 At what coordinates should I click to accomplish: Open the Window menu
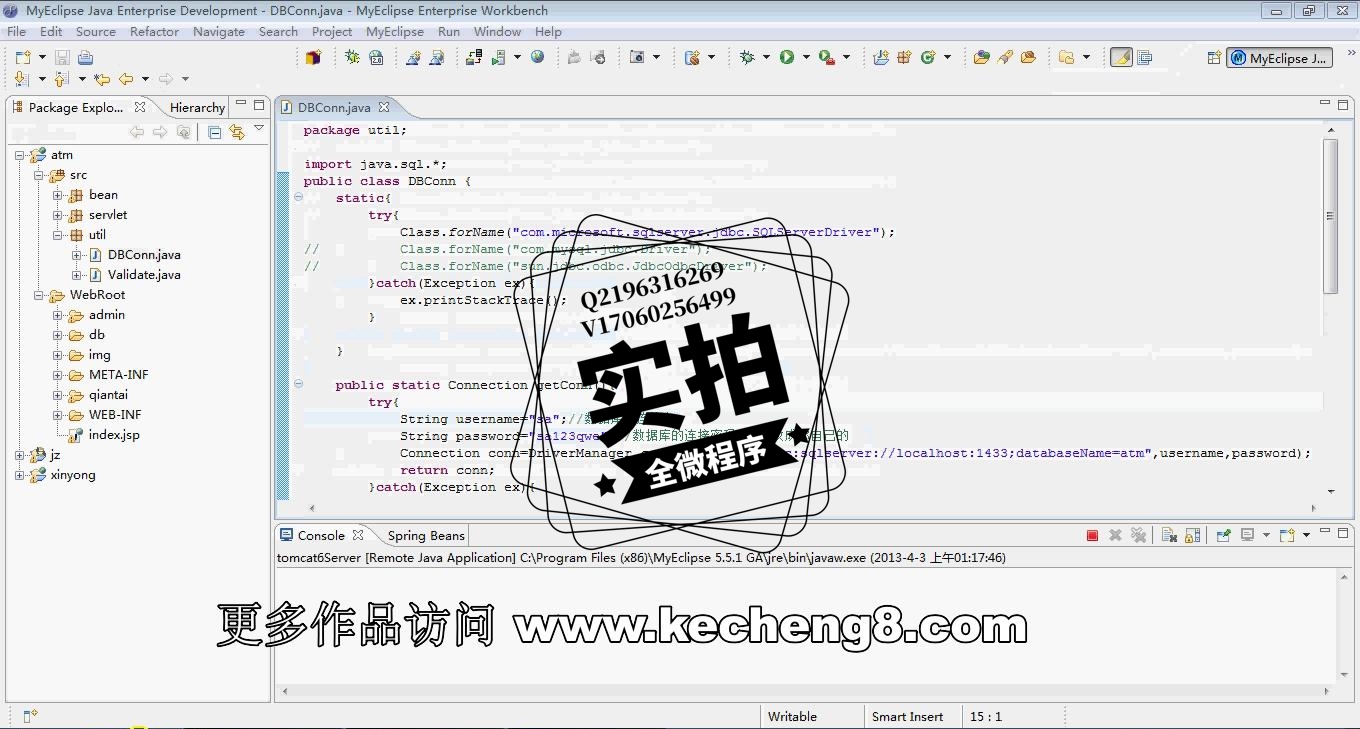coord(497,32)
